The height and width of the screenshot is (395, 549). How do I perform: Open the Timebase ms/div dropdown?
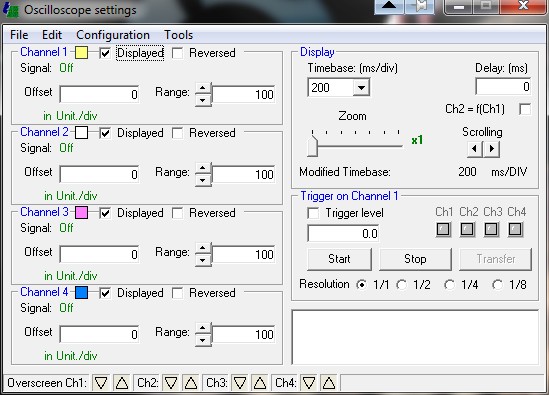click(361, 87)
